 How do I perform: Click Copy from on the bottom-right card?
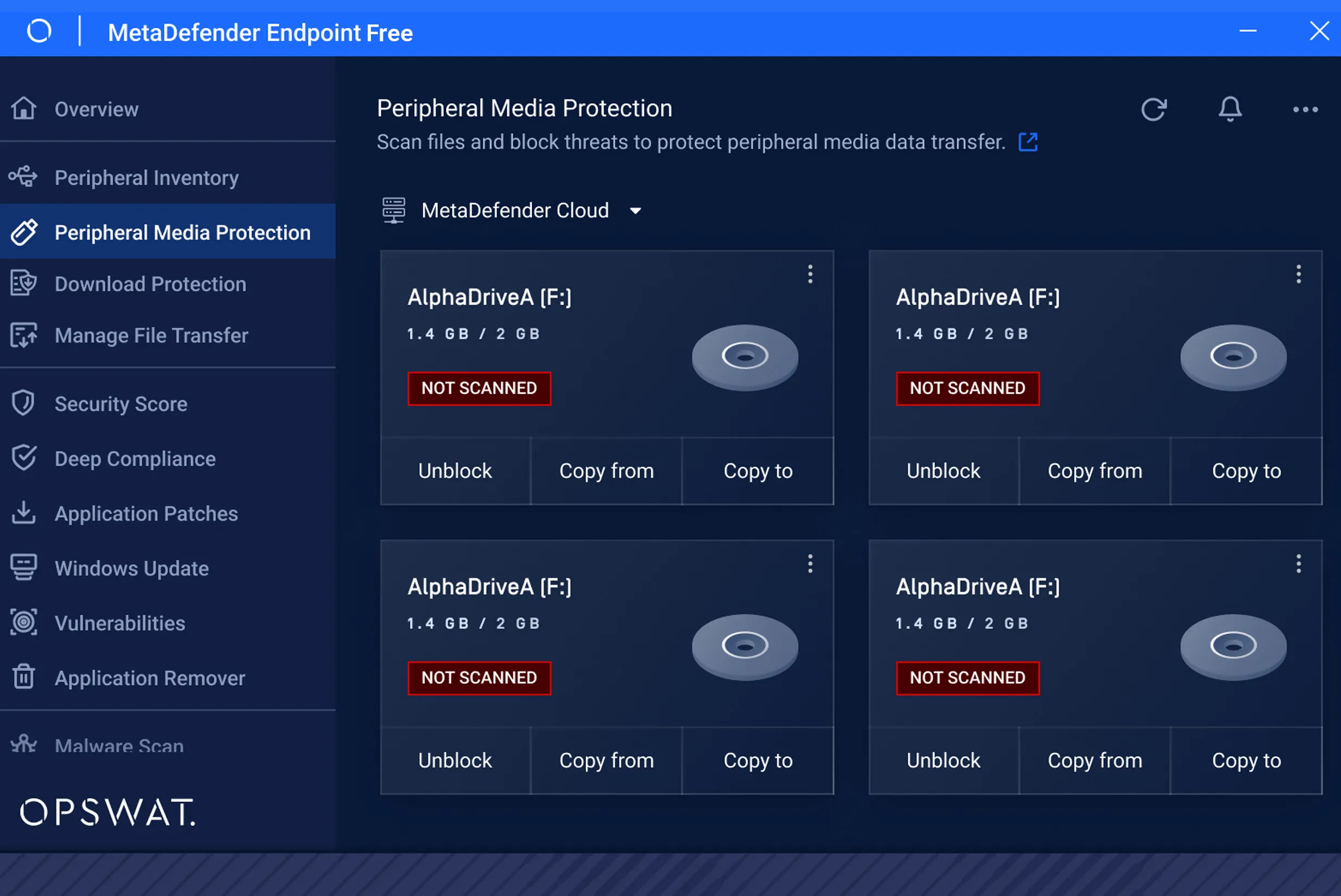pos(1095,761)
